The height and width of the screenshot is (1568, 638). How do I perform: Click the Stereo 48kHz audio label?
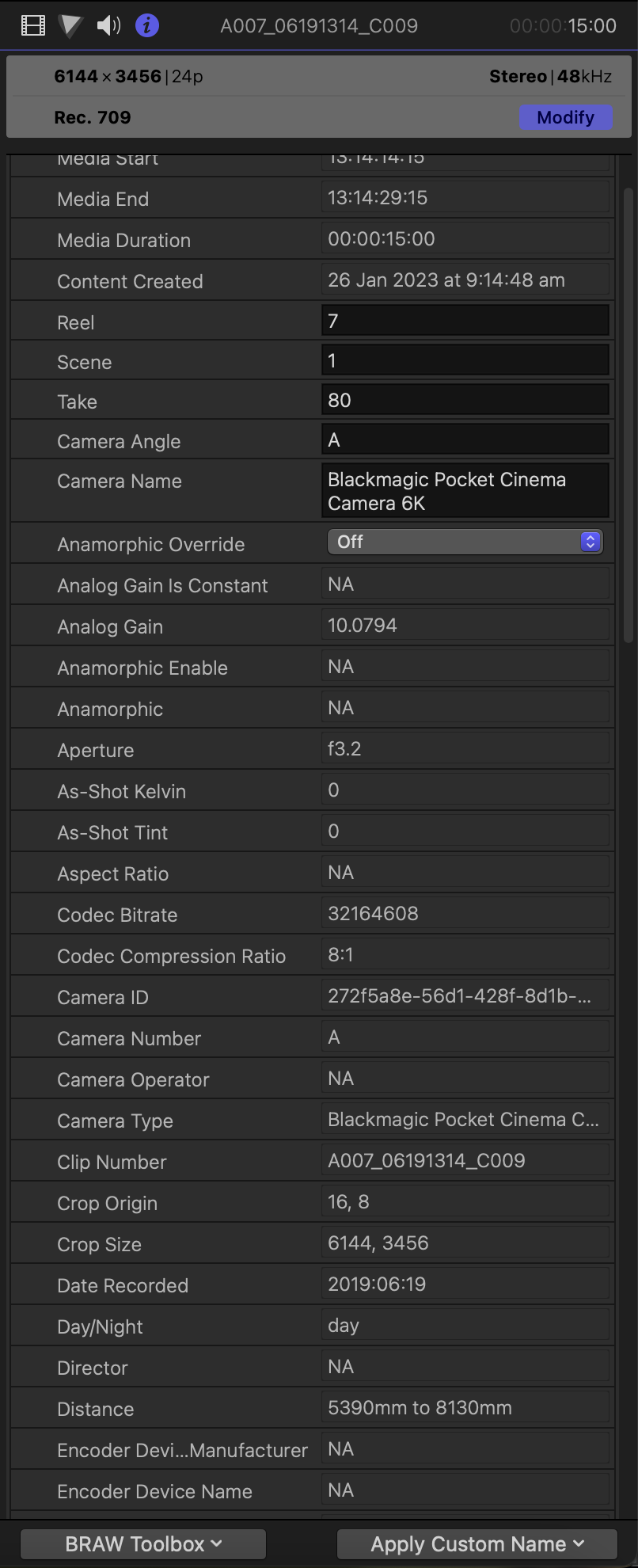pos(550,77)
